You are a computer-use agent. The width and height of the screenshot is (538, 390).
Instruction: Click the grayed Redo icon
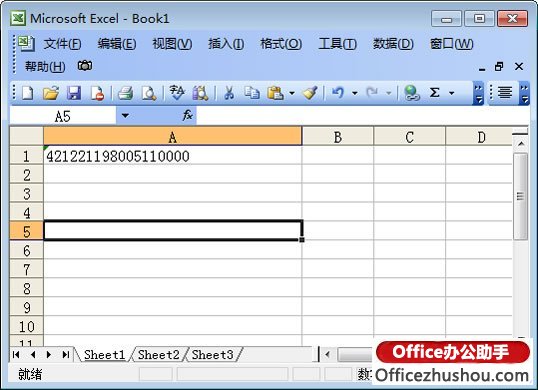click(x=372, y=93)
